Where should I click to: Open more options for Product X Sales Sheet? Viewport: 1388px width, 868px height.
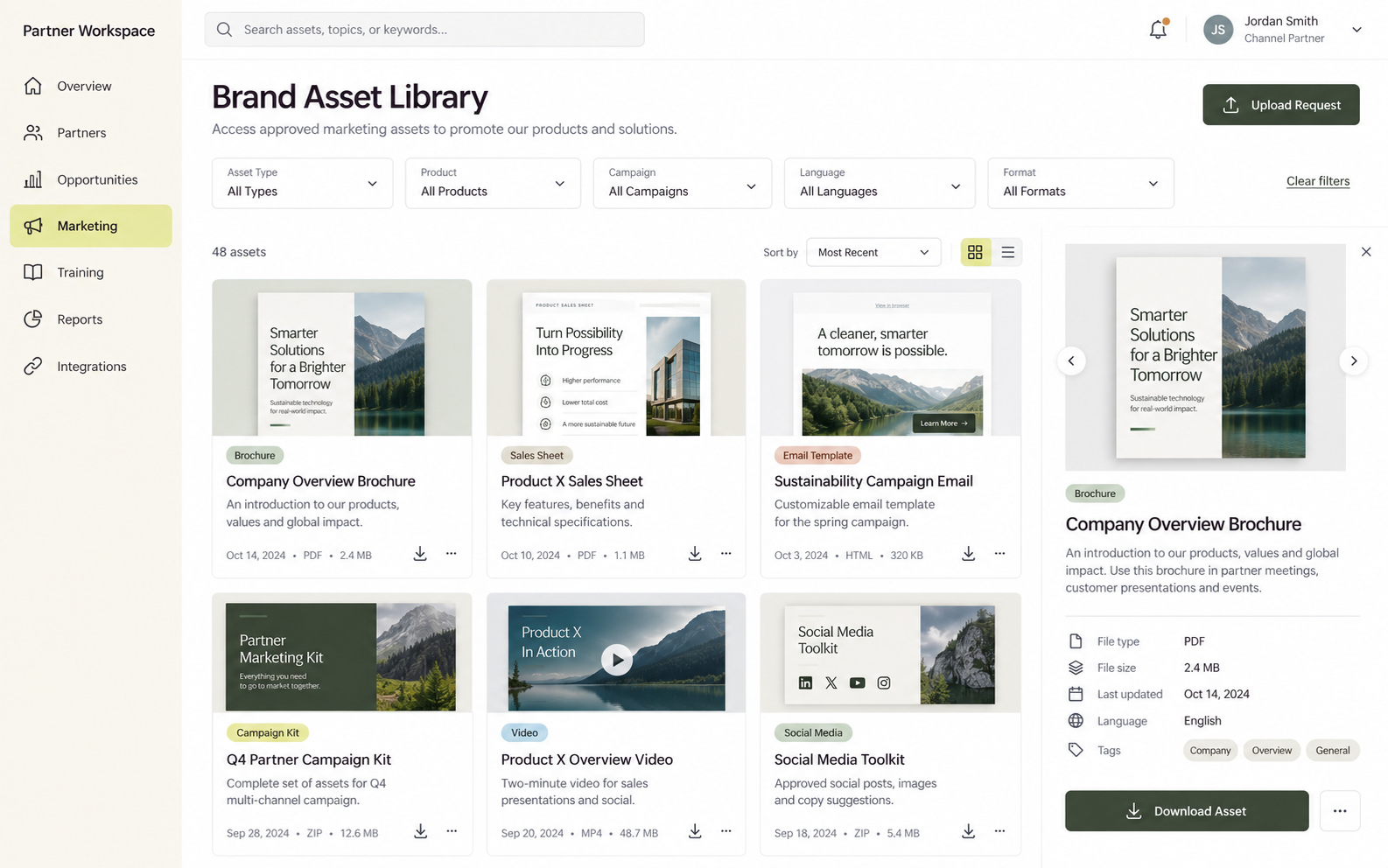(x=726, y=554)
